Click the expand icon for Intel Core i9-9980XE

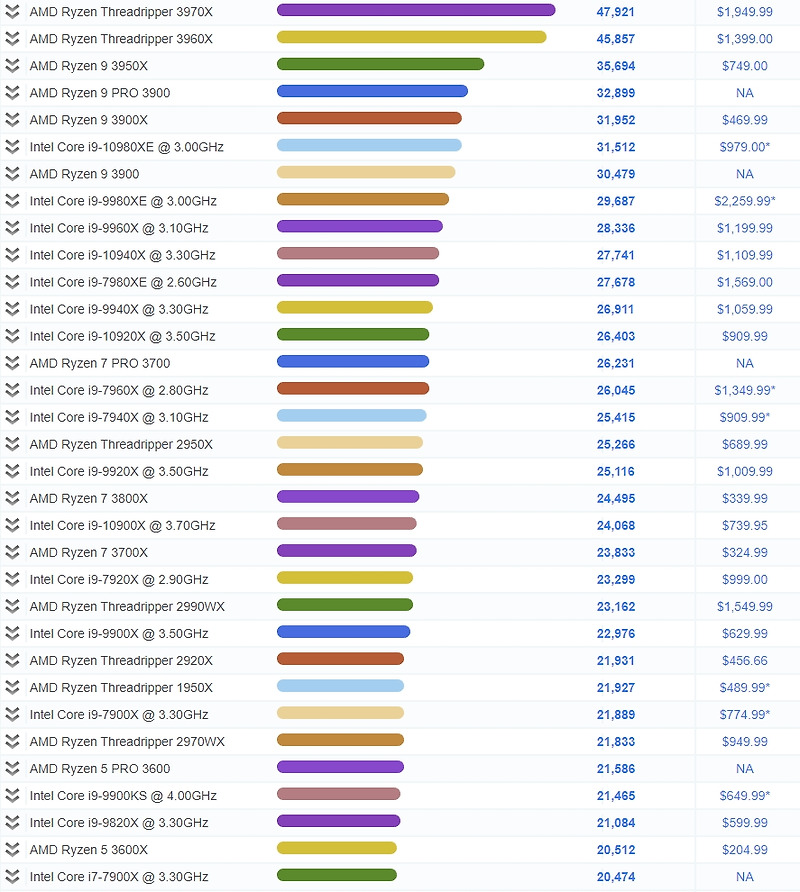coord(13,200)
